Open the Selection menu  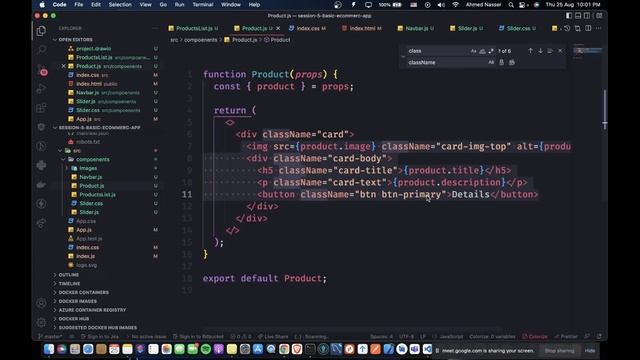point(120,5)
